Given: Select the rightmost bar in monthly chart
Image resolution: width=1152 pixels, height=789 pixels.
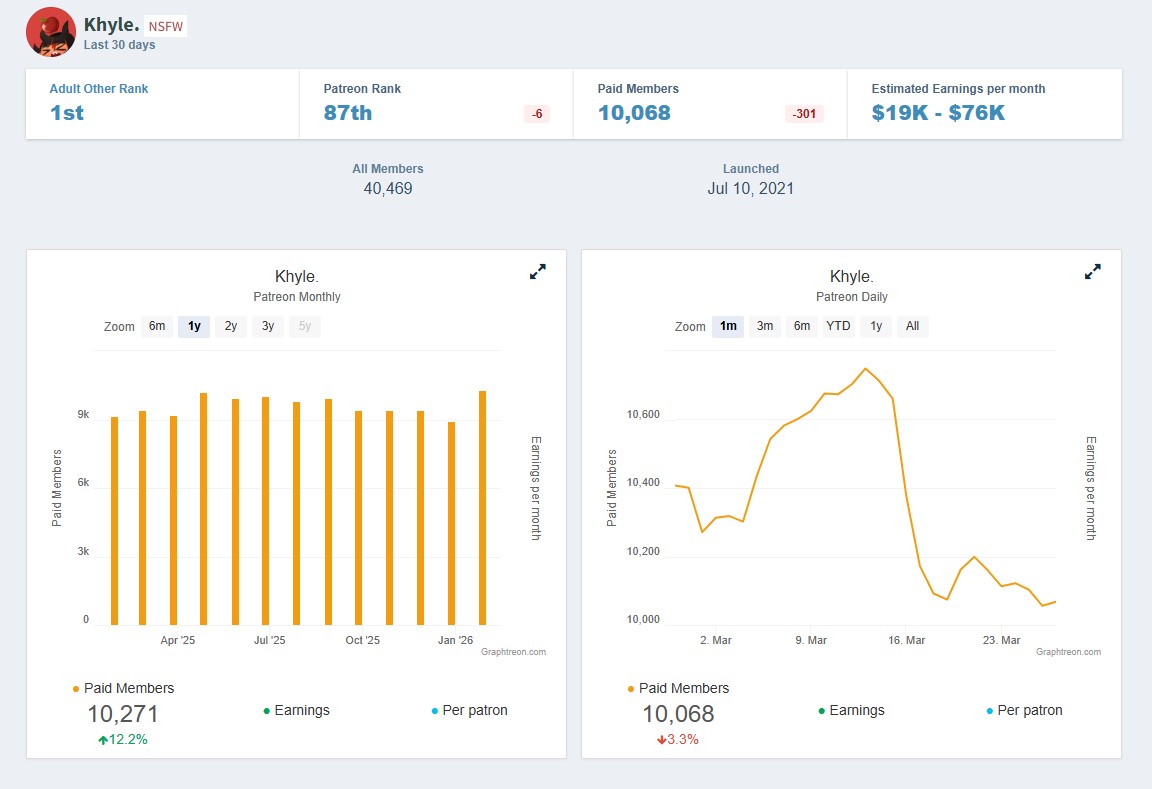Looking at the screenshot, I should click(483, 508).
